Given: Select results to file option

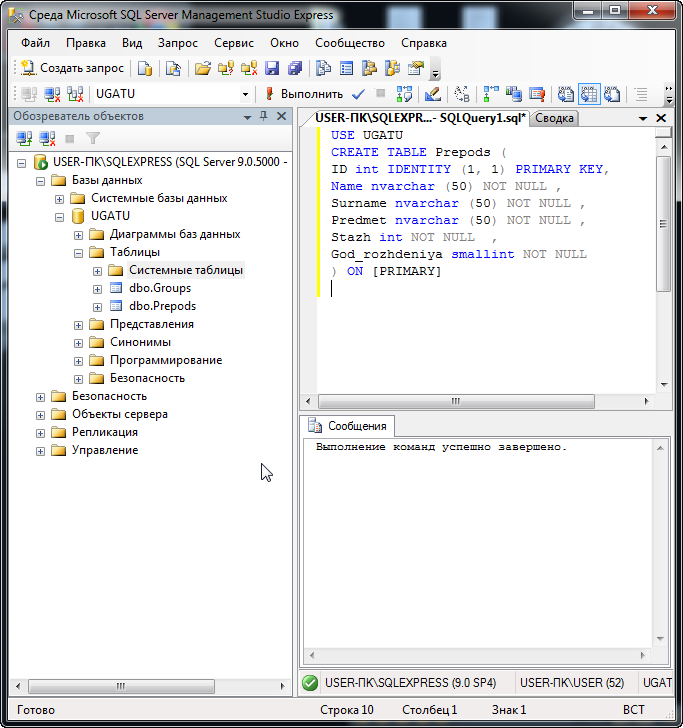Looking at the screenshot, I should (612, 94).
